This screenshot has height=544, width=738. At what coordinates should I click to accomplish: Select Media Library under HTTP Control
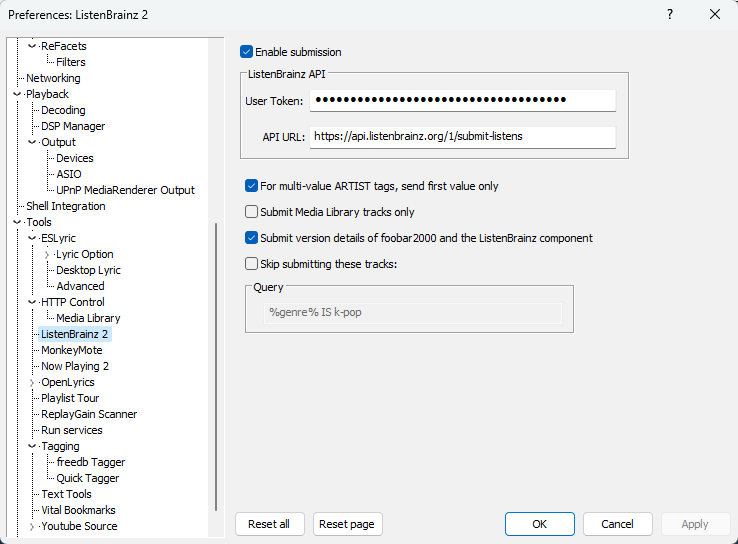88,318
